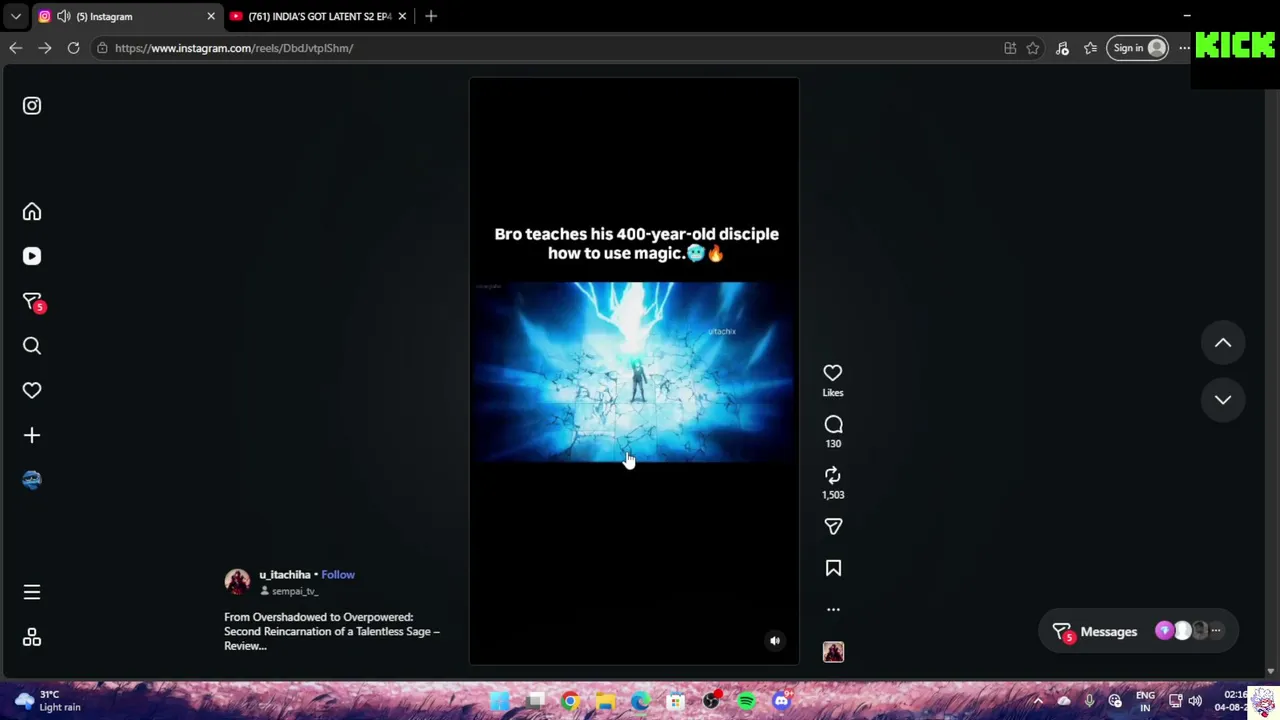Close the Instagram tab
Viewport: 1280px width, 720px height.
tap(211, 16)
